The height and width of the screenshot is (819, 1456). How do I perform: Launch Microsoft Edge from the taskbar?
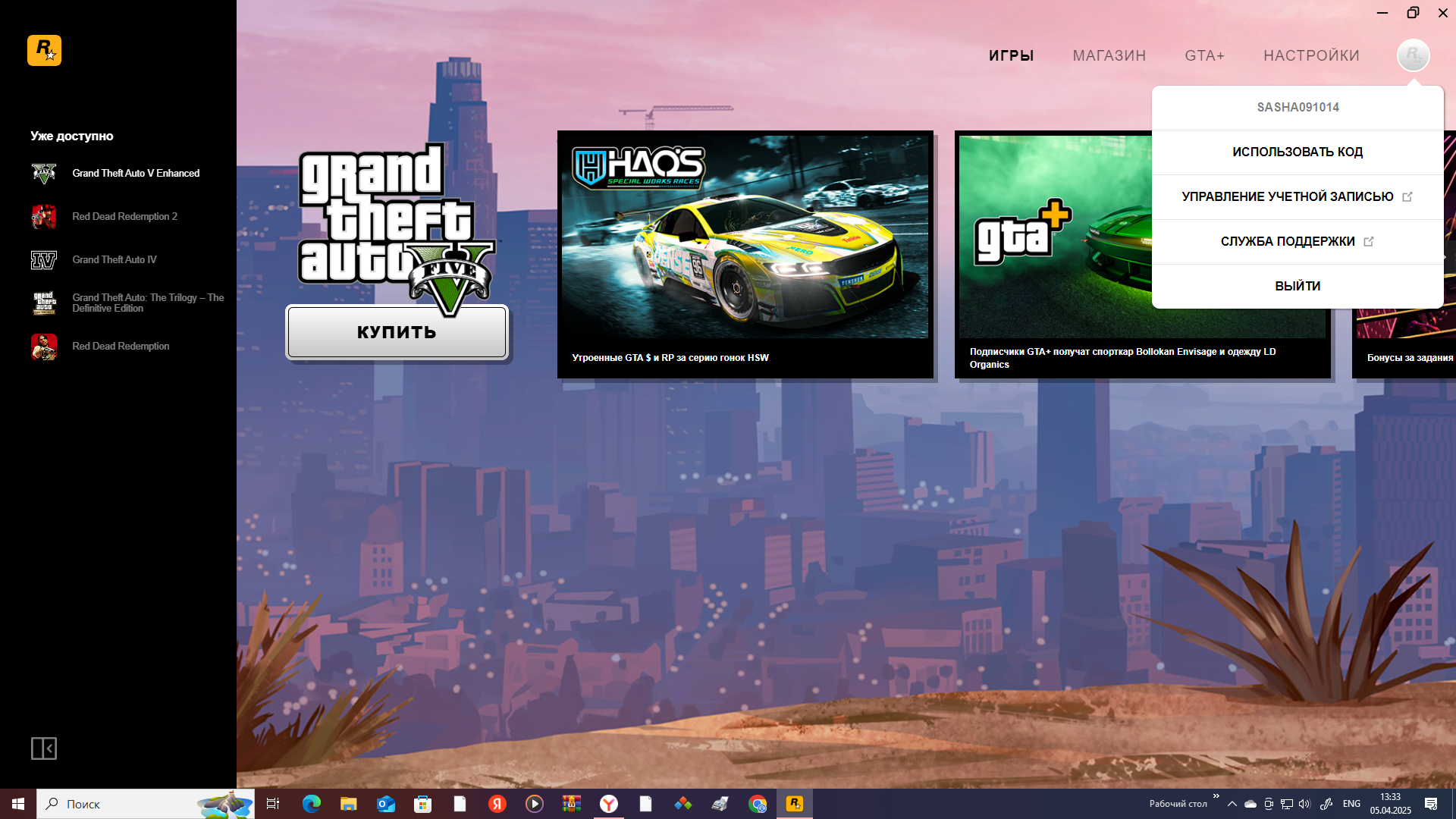(x=311, y=804)
